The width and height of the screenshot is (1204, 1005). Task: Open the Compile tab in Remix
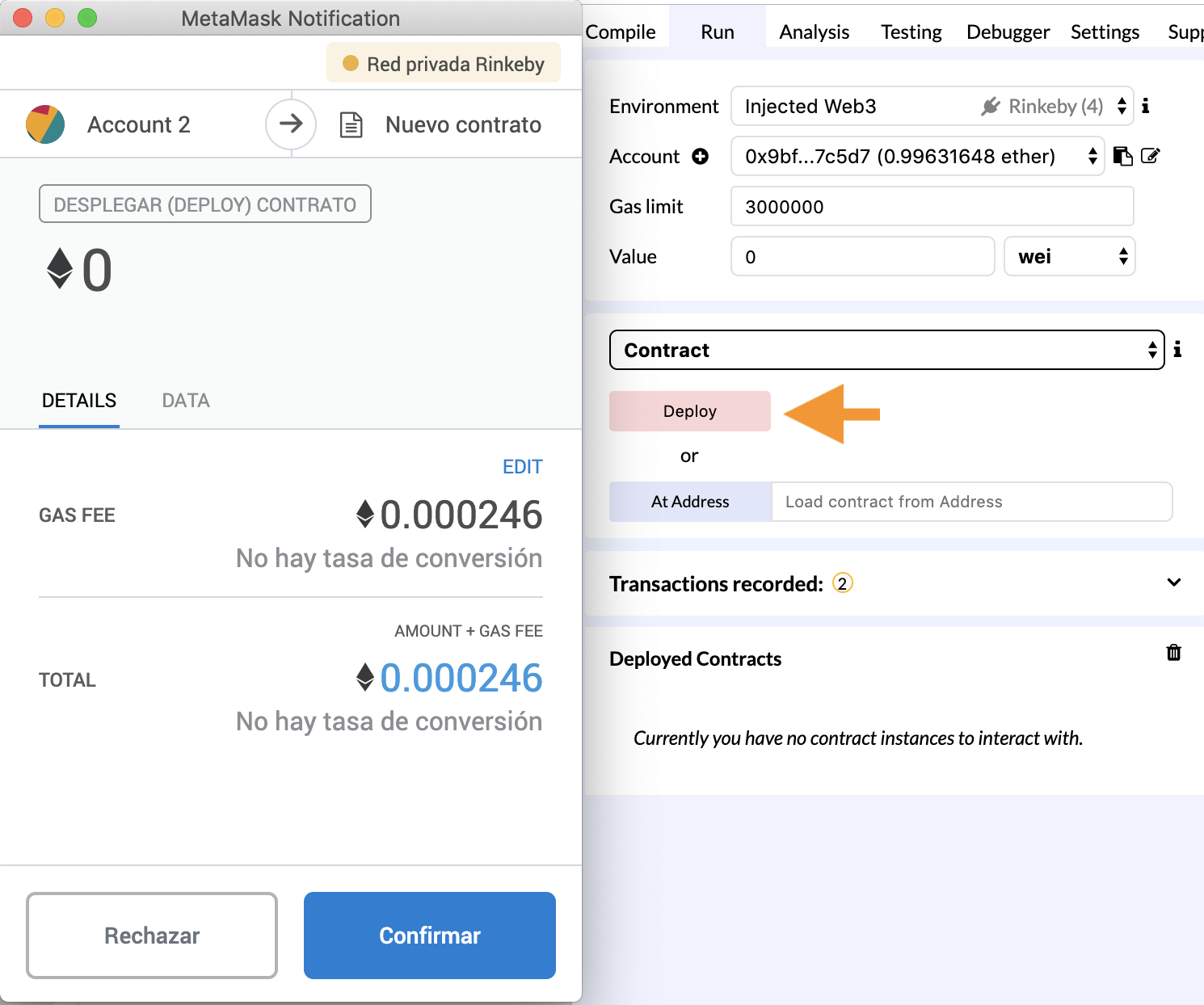coord(621,32)
